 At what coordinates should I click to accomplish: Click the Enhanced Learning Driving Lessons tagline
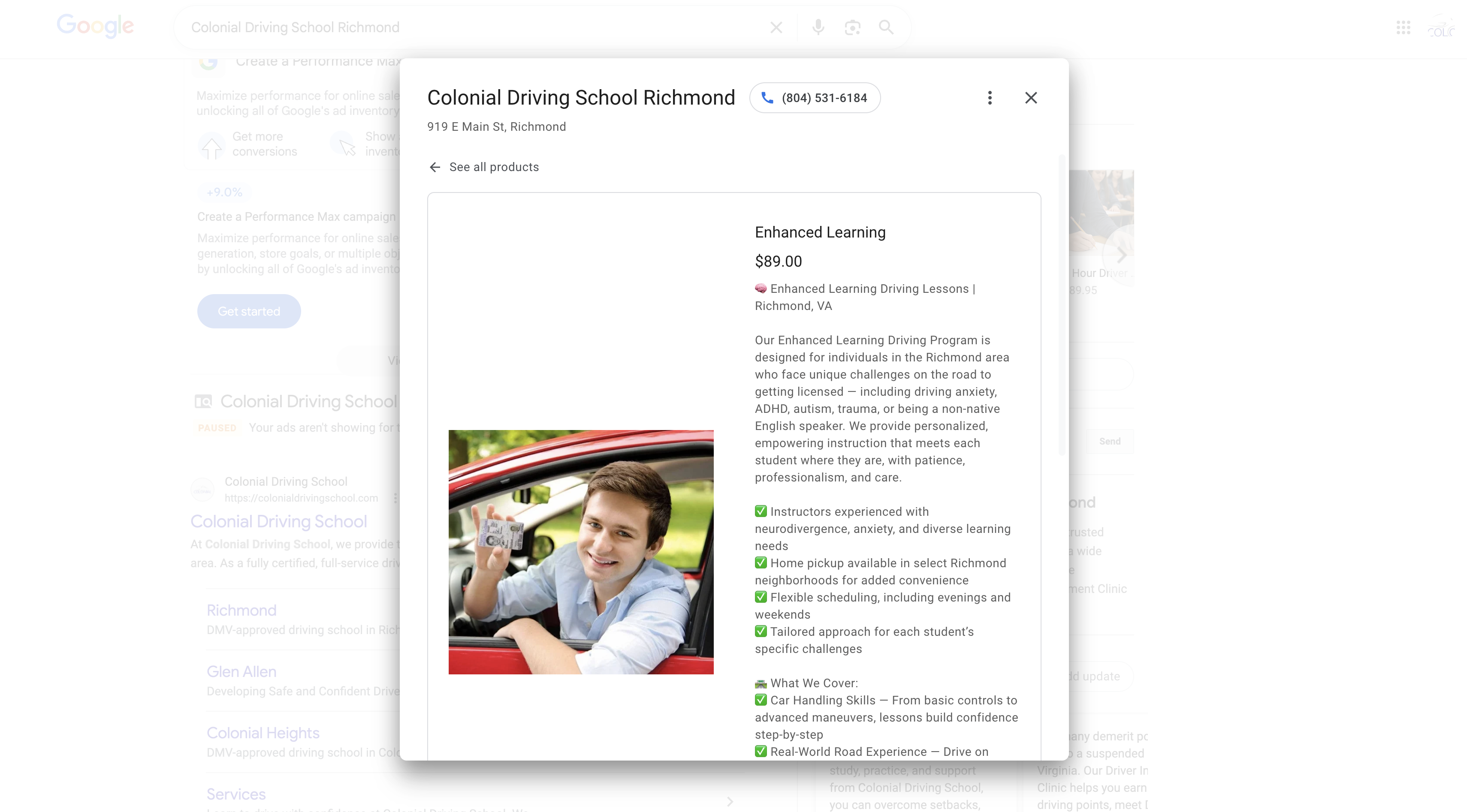[864, 297]
